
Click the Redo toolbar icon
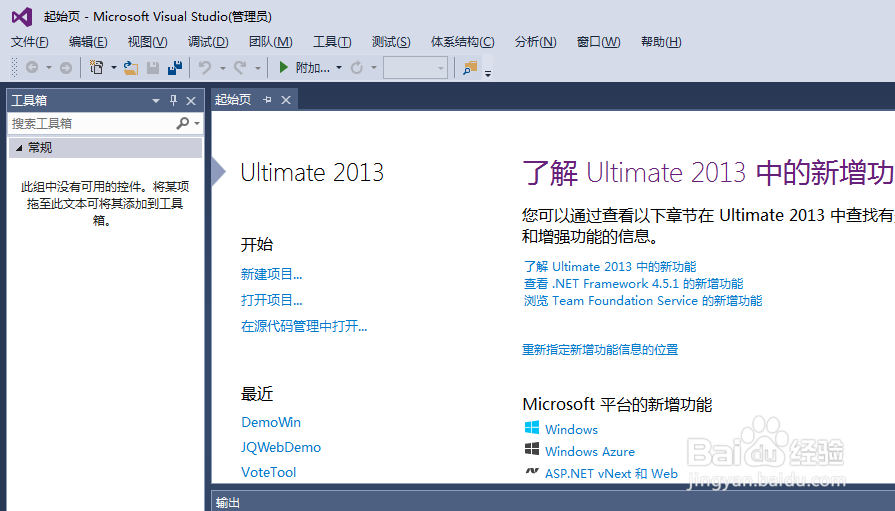[x=240, y=67]
